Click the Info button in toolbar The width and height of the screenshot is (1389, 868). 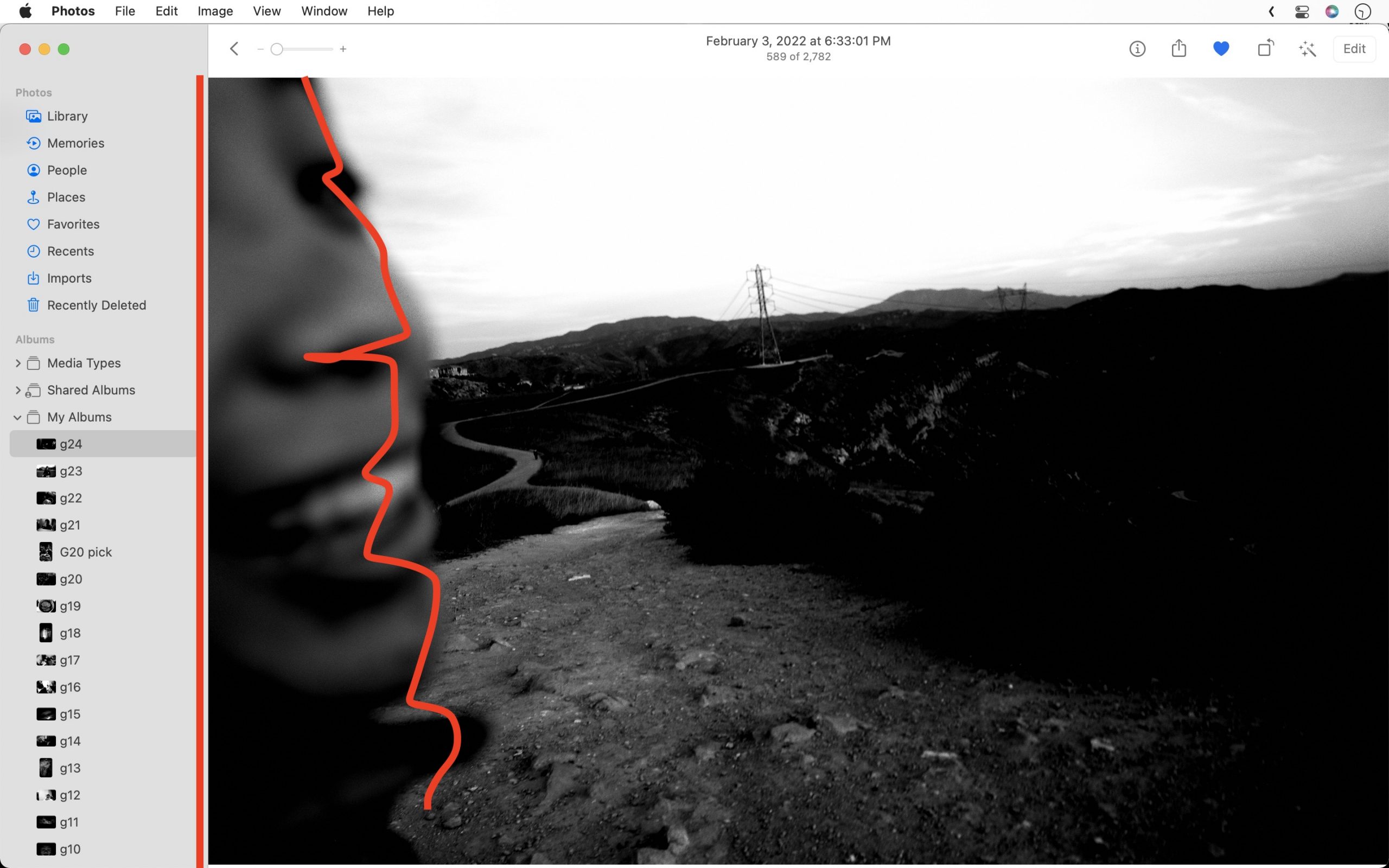pos(1137,49)
